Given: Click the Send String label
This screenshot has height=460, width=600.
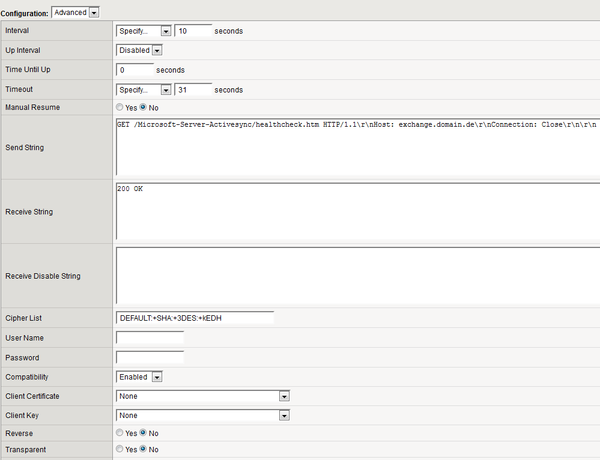Looking at the screenshot, I should 24,147.
